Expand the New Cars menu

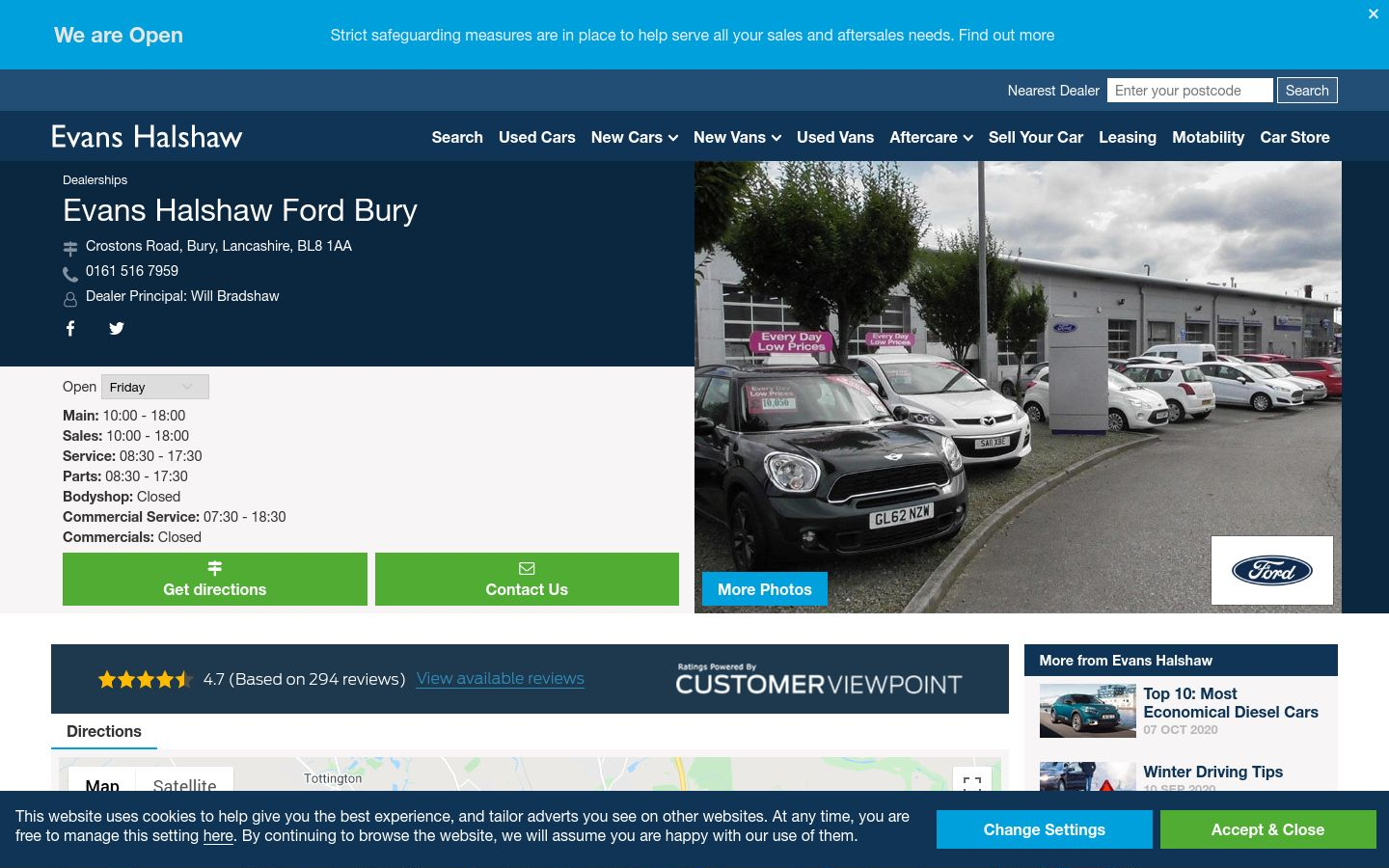tap(635, 137)
